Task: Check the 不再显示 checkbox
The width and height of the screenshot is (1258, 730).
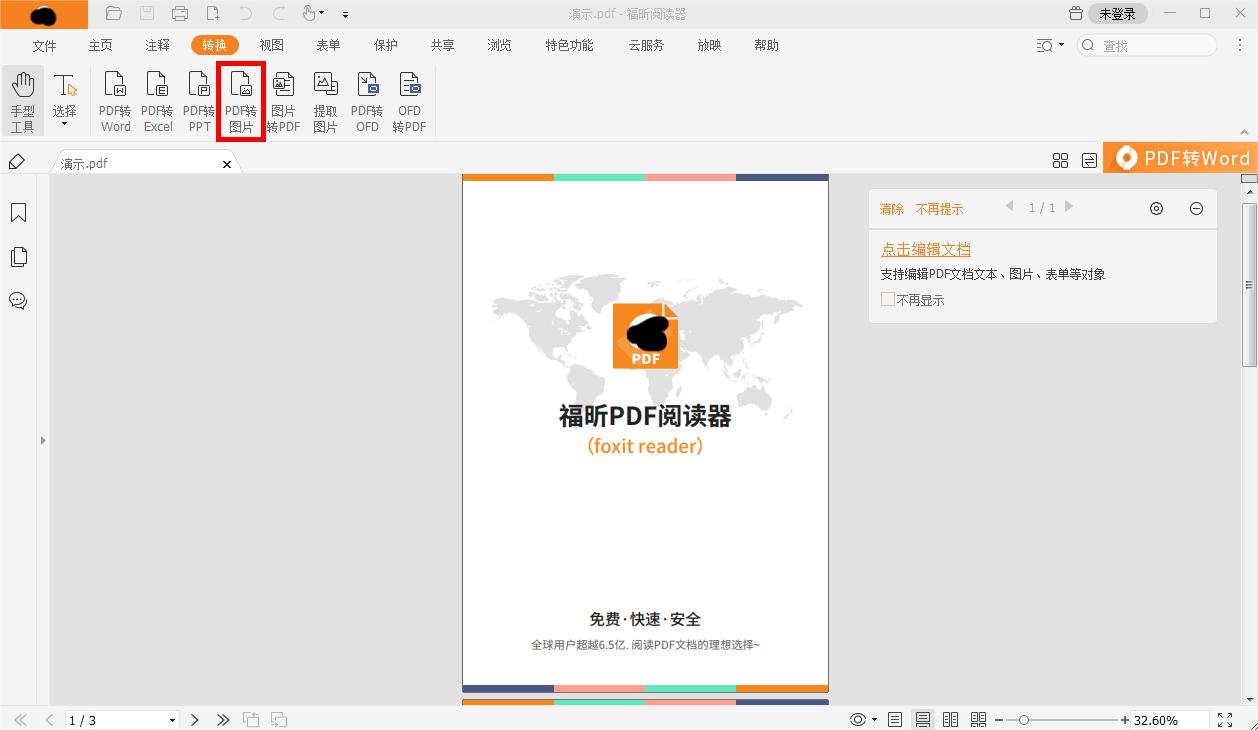Action: pyautogui.click(x=887, y=299)
